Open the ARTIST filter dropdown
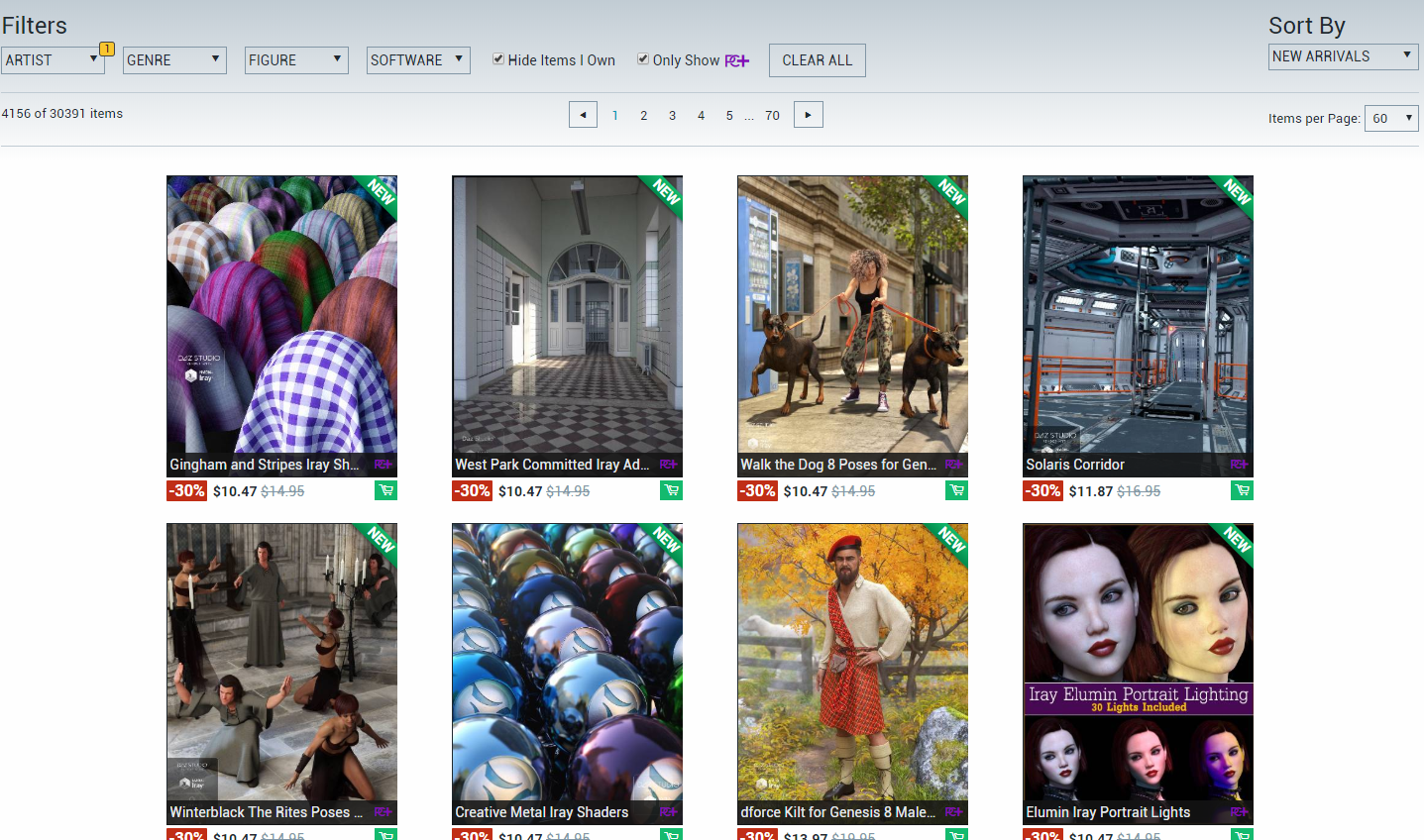The height and width of the screenshot is (840, 1424). click(53, 60)
